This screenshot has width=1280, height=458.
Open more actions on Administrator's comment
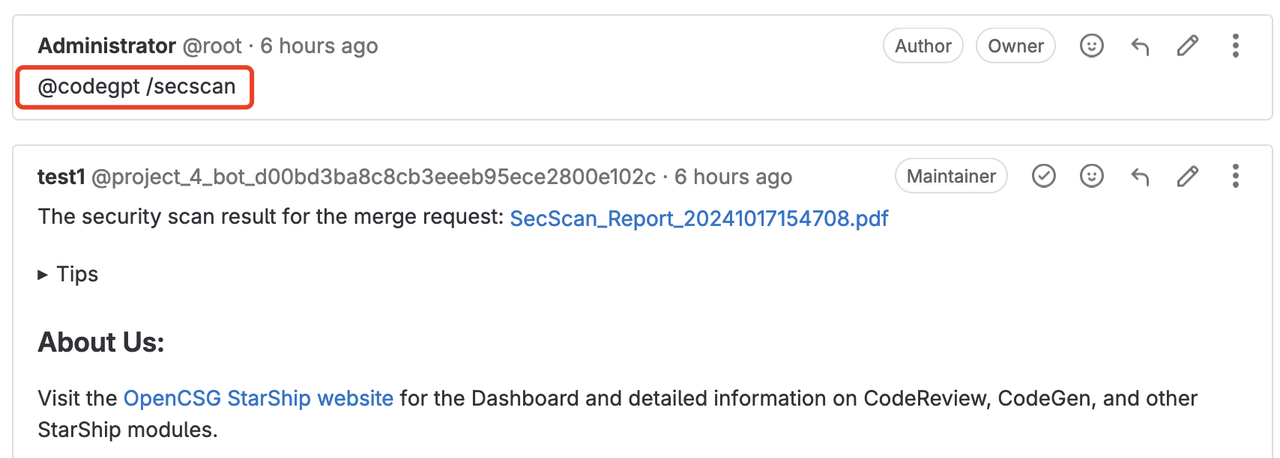pyautogui.click(x=1235, y=46)
